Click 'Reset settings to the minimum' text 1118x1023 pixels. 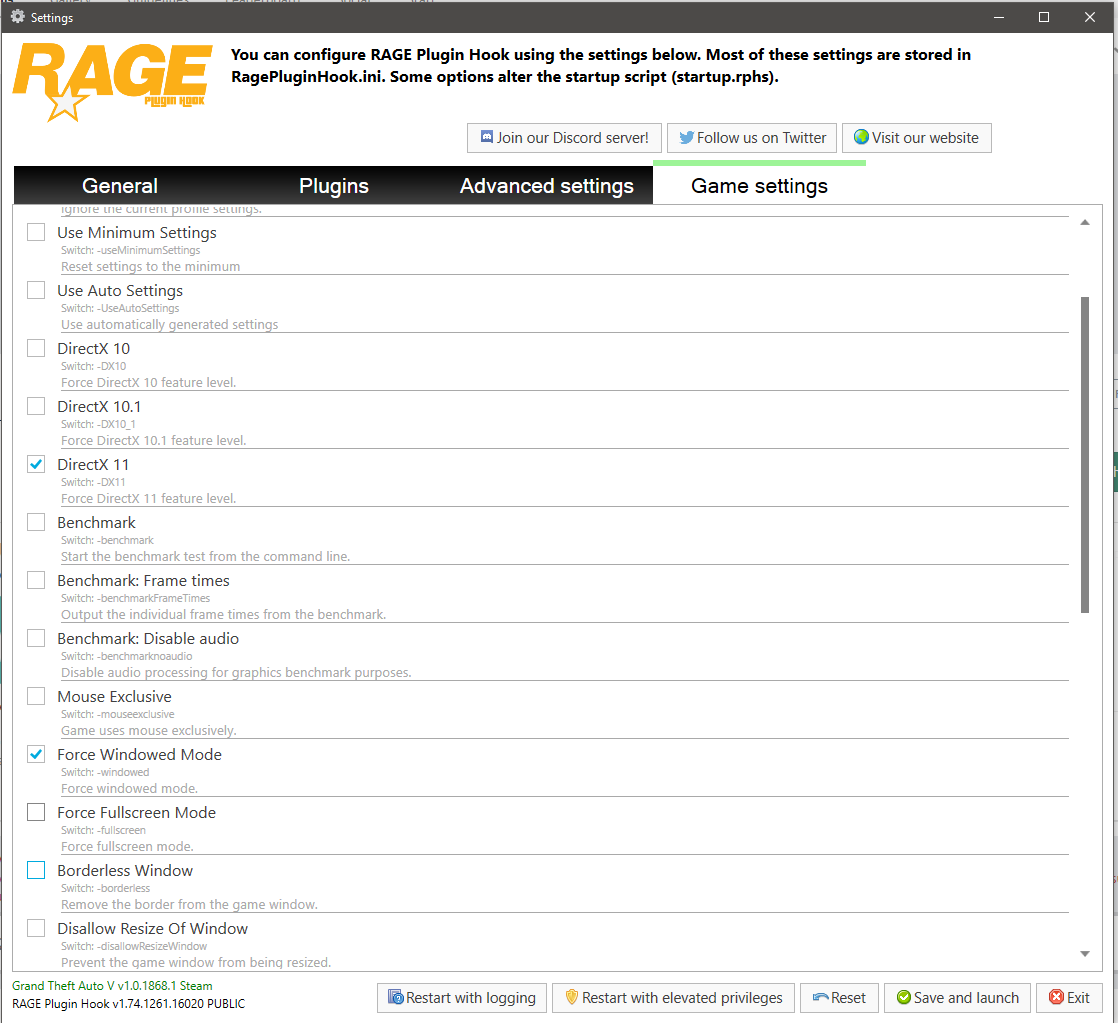(150, 266)
